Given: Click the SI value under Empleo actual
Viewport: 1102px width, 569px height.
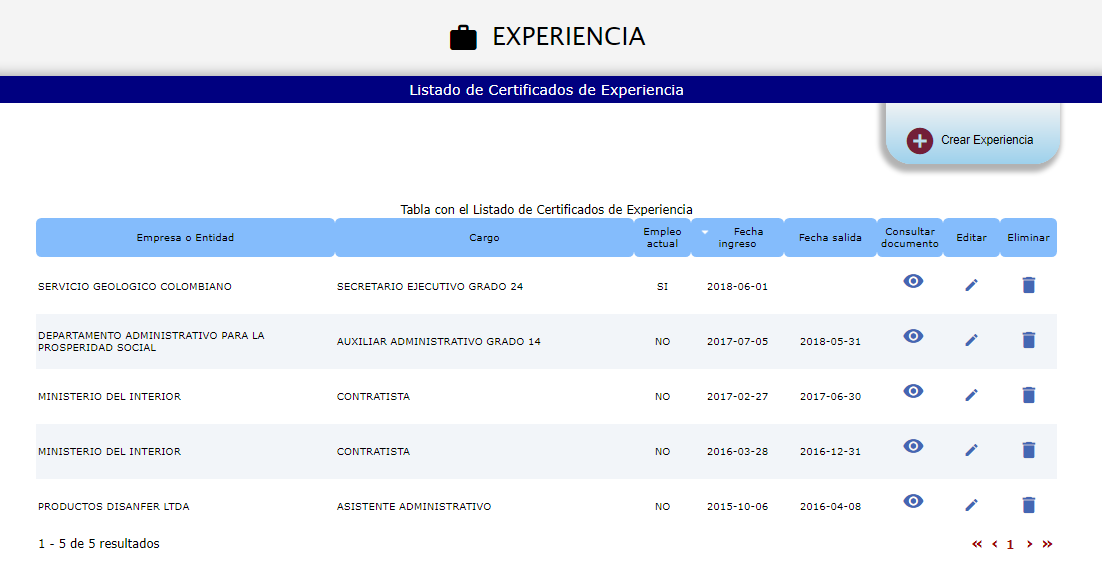Looking at the screenshot, I should [x=662, y=287].
